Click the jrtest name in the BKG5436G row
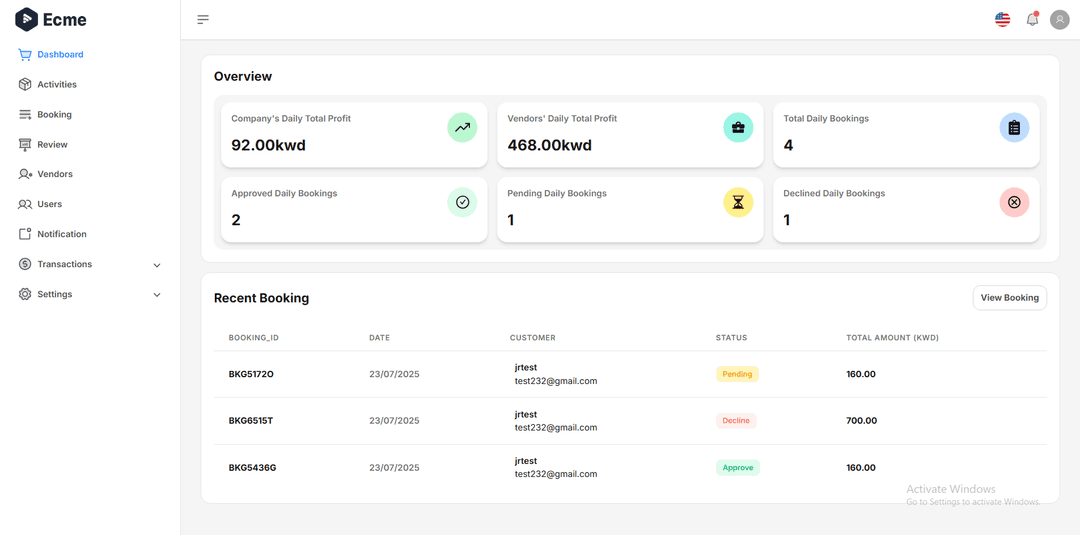1080x535 pixels. coord(526,461)
